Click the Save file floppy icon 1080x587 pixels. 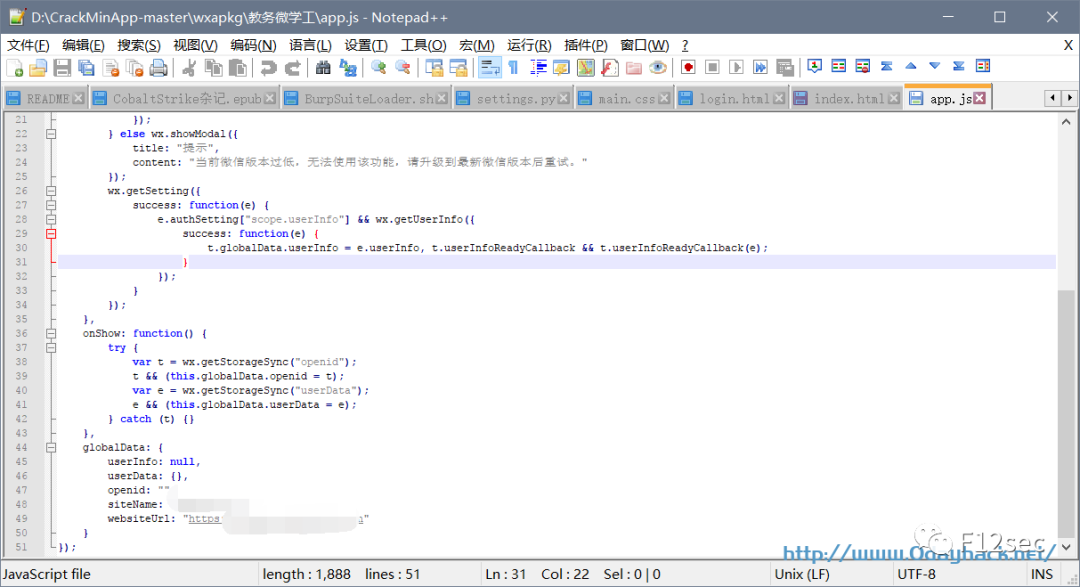tap(62, 68)
